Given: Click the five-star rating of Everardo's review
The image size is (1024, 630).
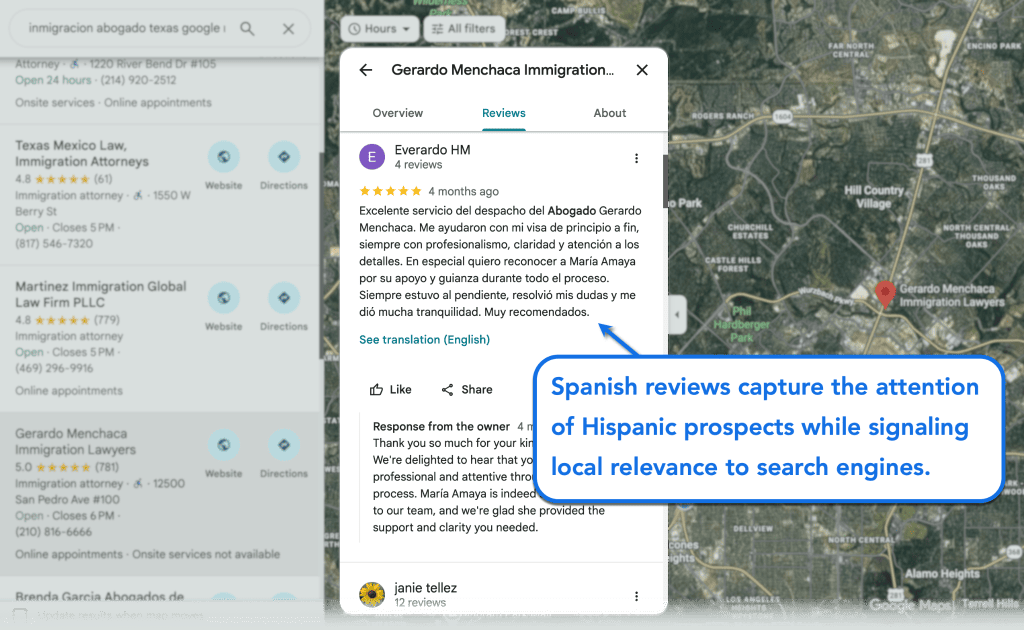Looking at the screenshot, I should click(x=391, y=191).
